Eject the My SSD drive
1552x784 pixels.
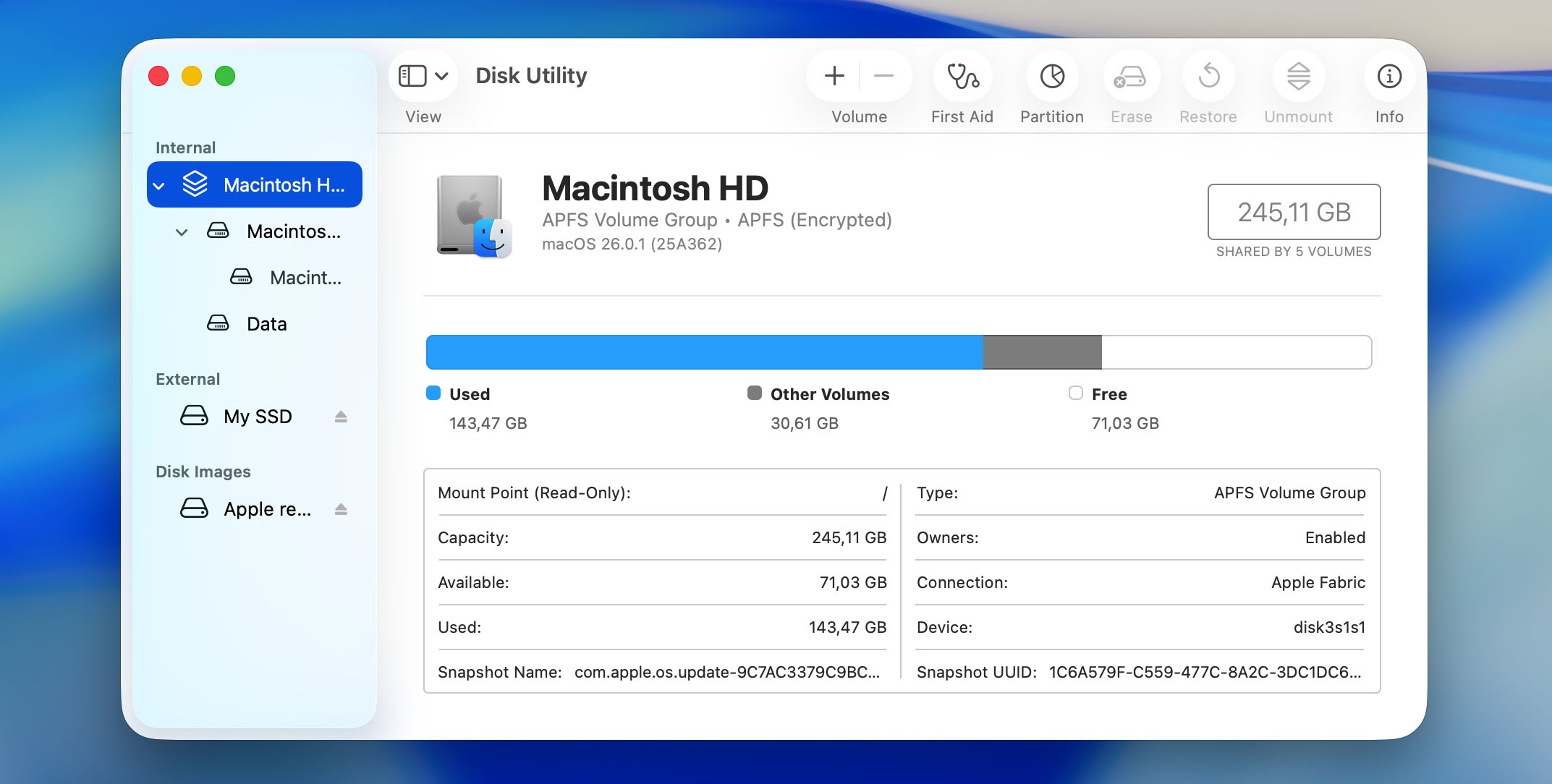342,417
